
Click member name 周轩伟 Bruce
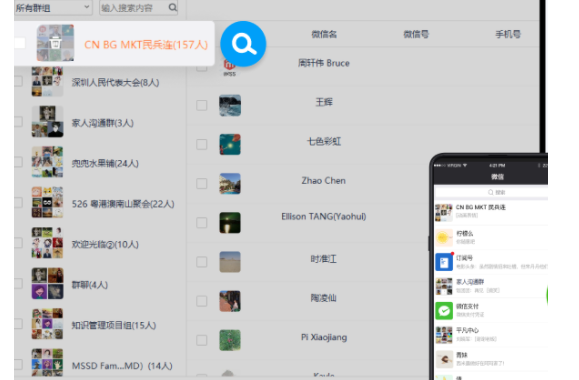pyautogui.click(x=324, y=63)
